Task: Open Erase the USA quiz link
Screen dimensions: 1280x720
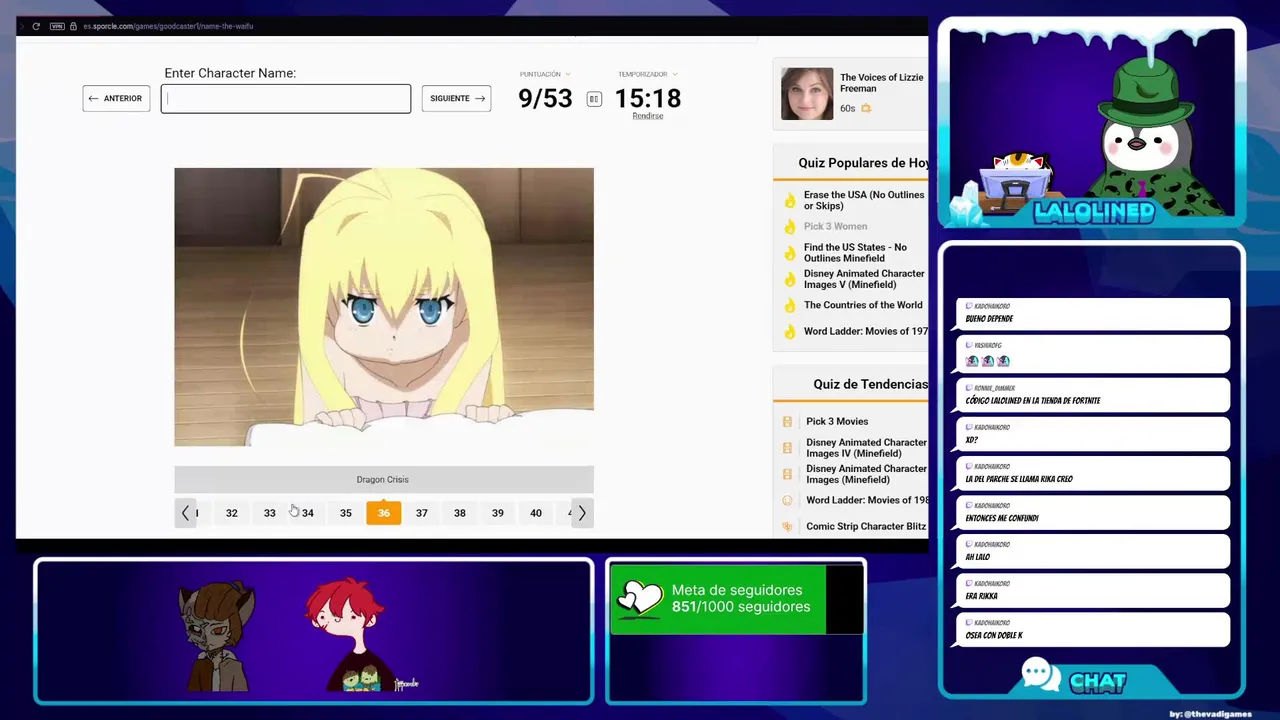Action: [x=864, y=200]
